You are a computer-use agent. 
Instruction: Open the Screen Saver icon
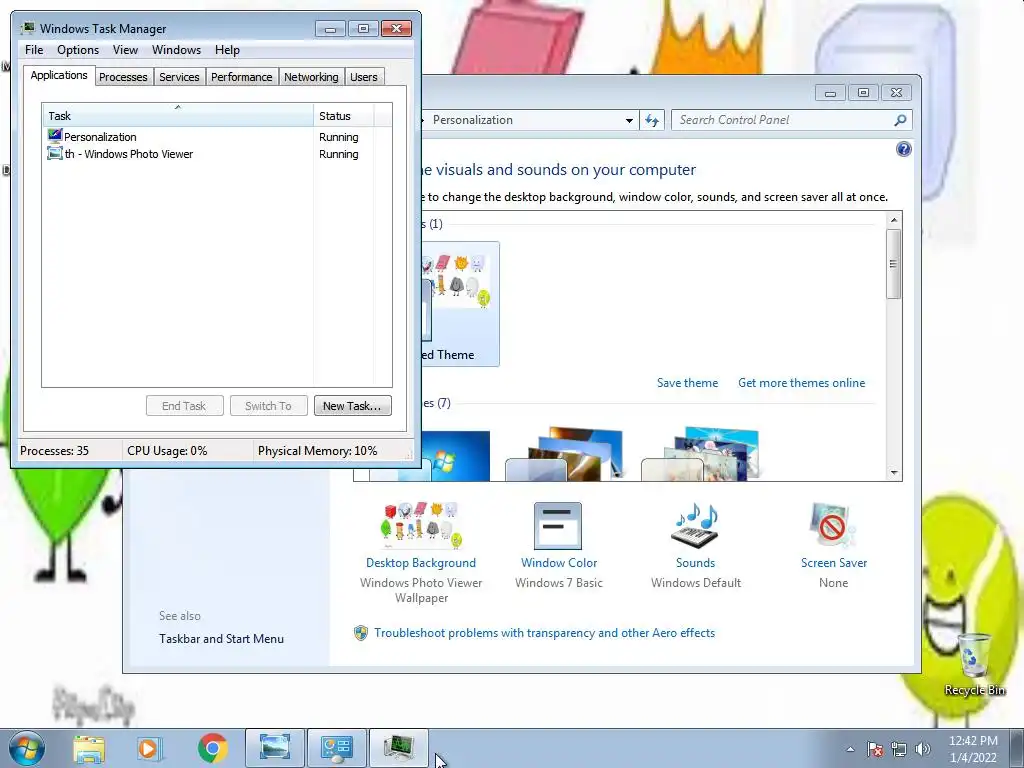833,526
